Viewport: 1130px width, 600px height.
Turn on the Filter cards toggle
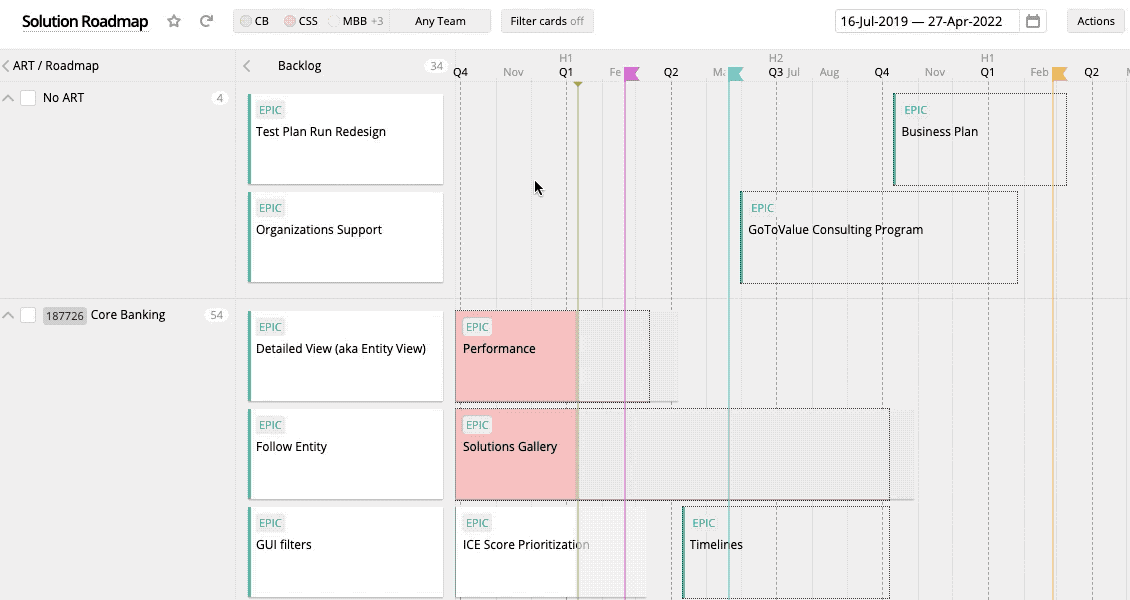coord(547,20)
